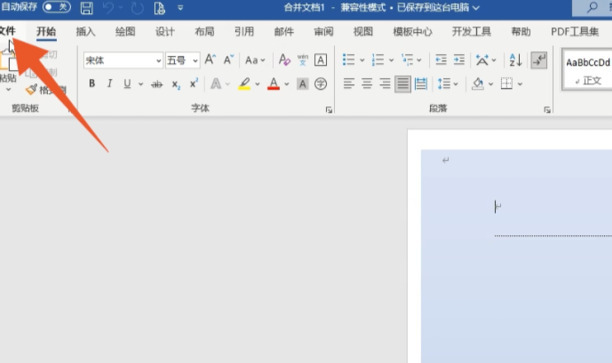Image resolution: width=612 pixels, height=363 pixels.
Task: Click the Character Shading icon
Action: click(302, 84)
